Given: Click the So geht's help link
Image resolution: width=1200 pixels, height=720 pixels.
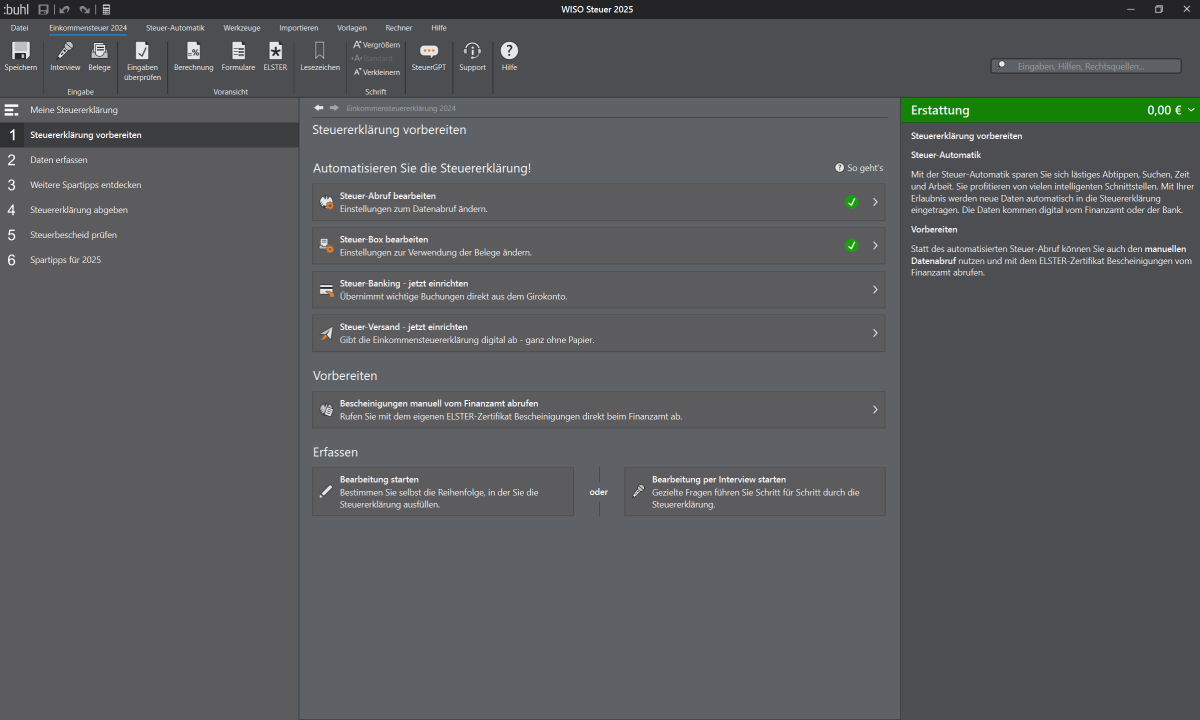Looking at the screenshot, I should point(860,168).
